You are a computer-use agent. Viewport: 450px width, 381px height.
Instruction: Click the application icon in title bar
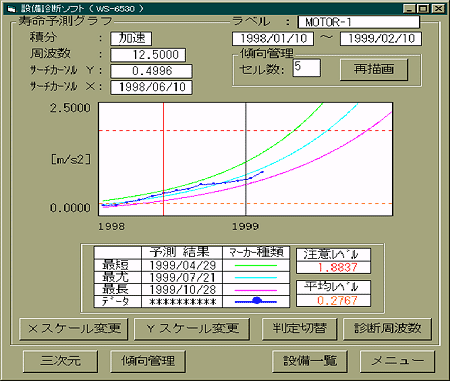click(x=11, y=9)
